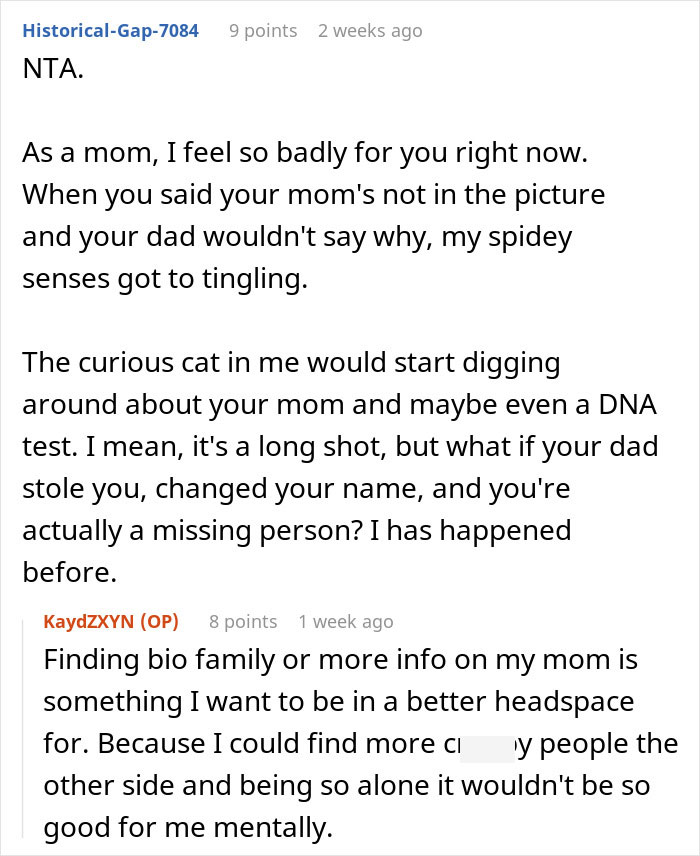Click the line starting The curious cat
The image size is (700, 856).
coord(291,363)
